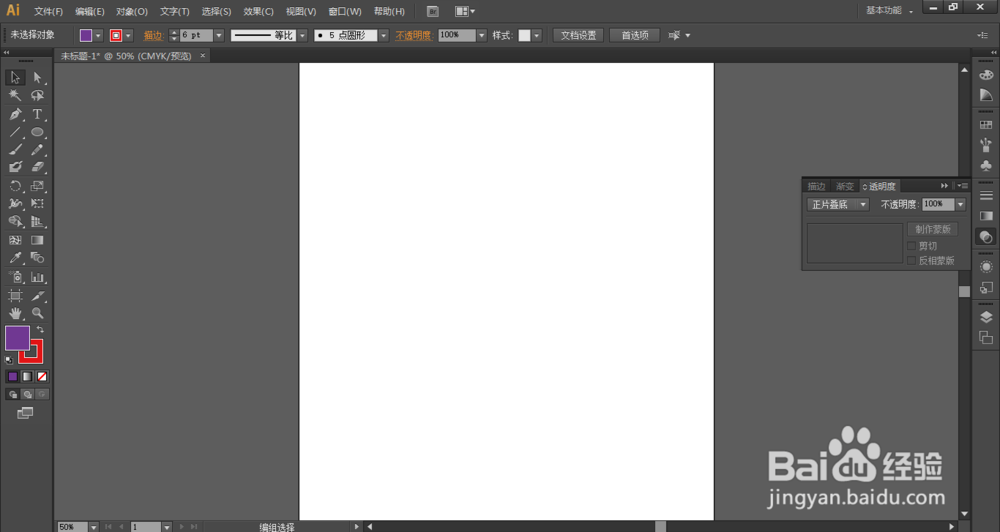This screenshot has height=532, width=1000.
Task: Open the 正片叠底 blend mode dropdown
Action: (837, 205)
